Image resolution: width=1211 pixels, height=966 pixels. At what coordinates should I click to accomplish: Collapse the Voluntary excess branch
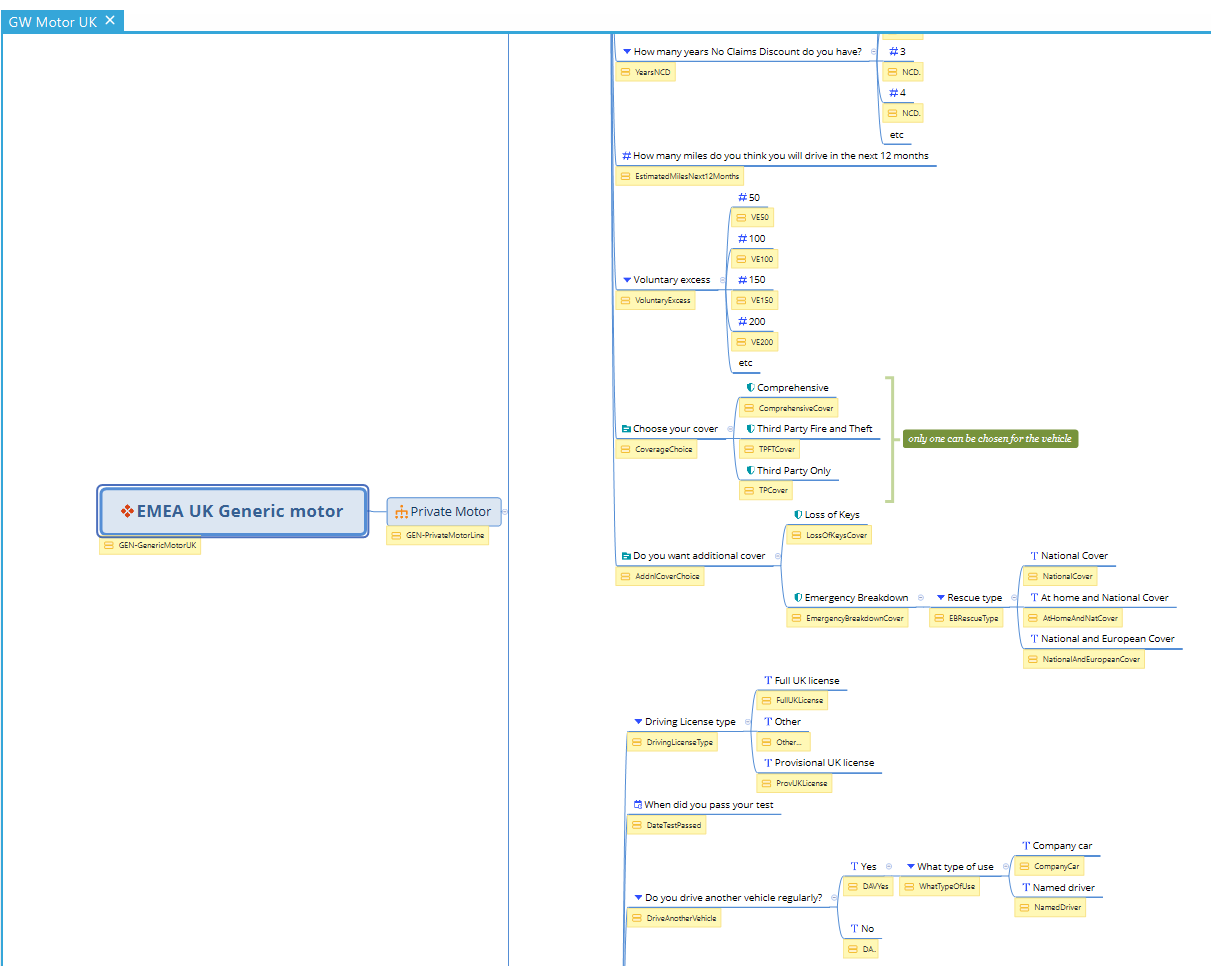click(723, 280)
